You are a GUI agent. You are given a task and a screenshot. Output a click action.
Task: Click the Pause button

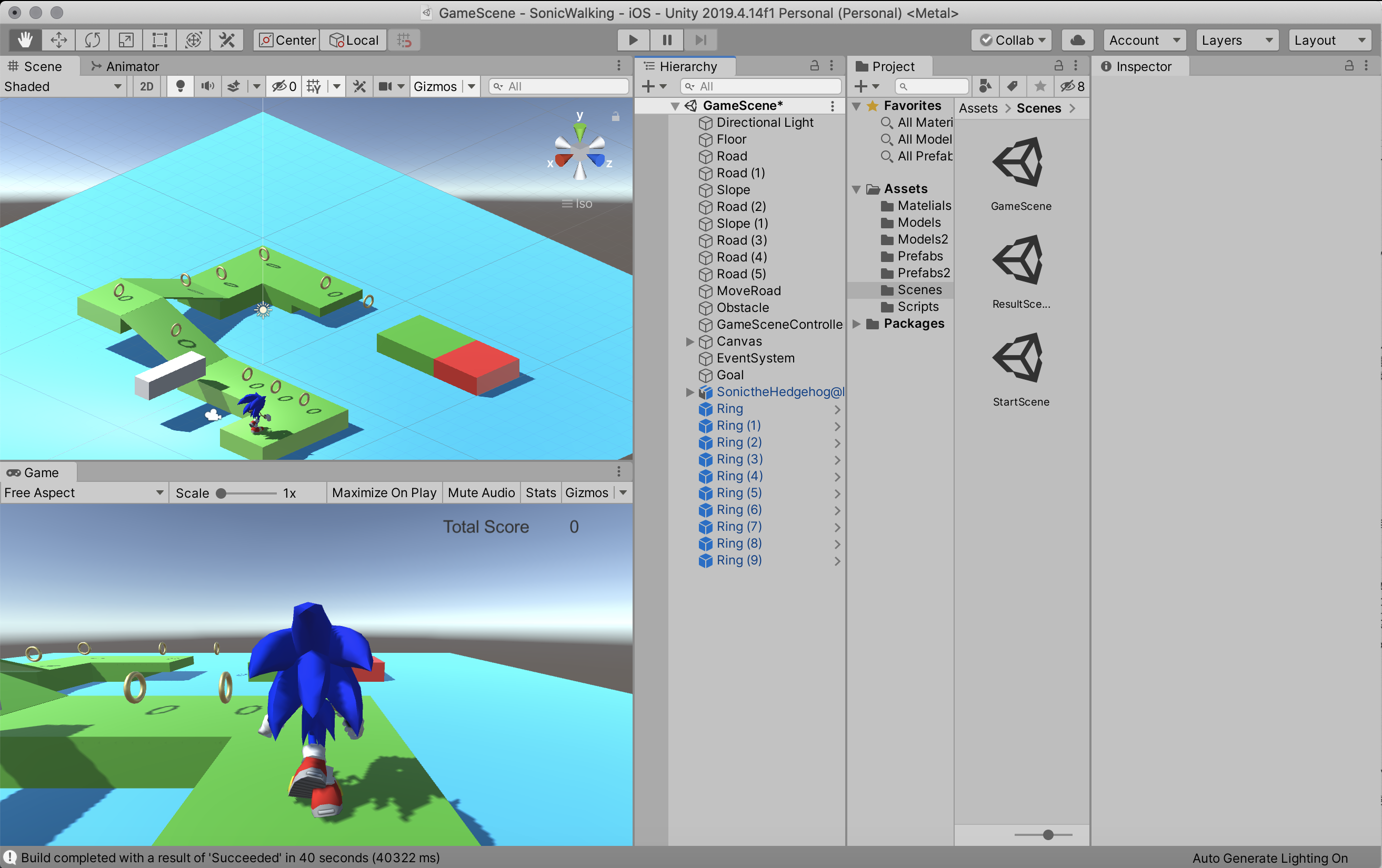pyautogui.click(x=667, y=40)
